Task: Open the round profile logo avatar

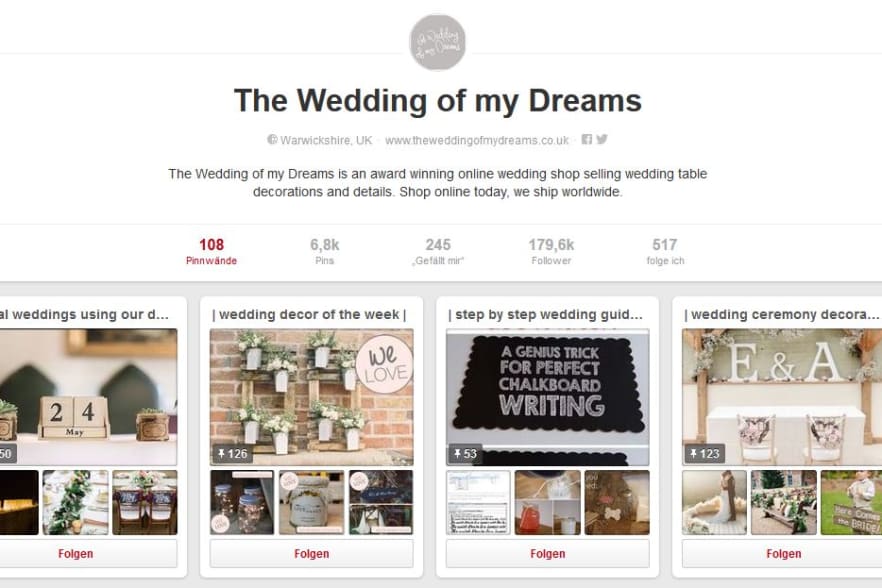Action: (438, 42)
